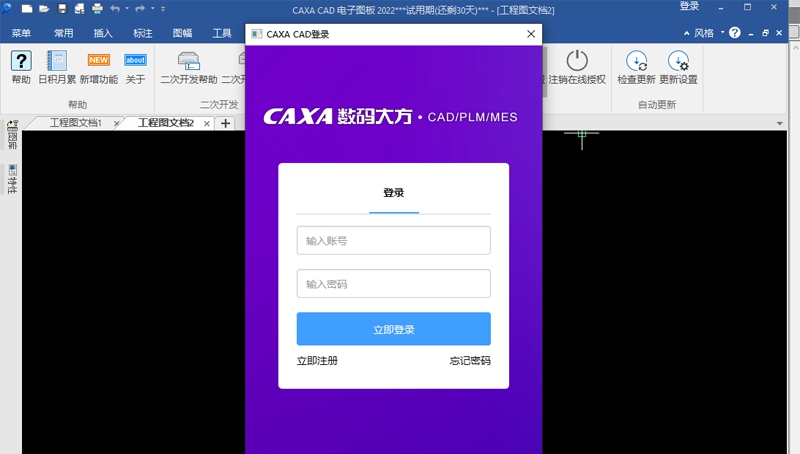
Task: Open the 风格 style dropdown
Action: tap(707, 33)
